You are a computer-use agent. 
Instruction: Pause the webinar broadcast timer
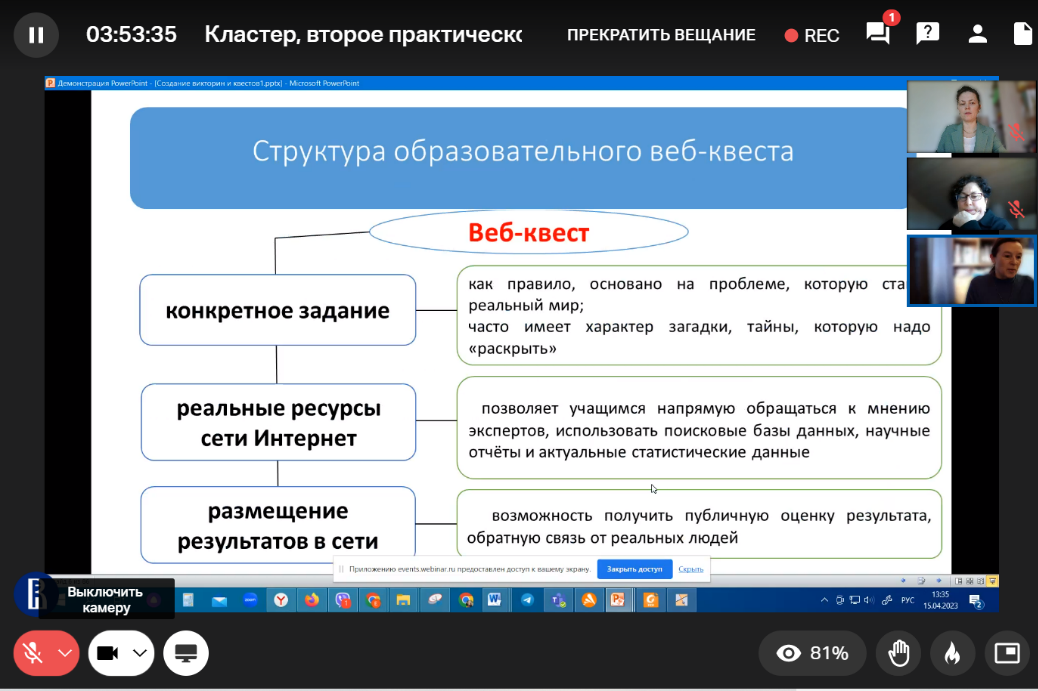tap(36, 35)
